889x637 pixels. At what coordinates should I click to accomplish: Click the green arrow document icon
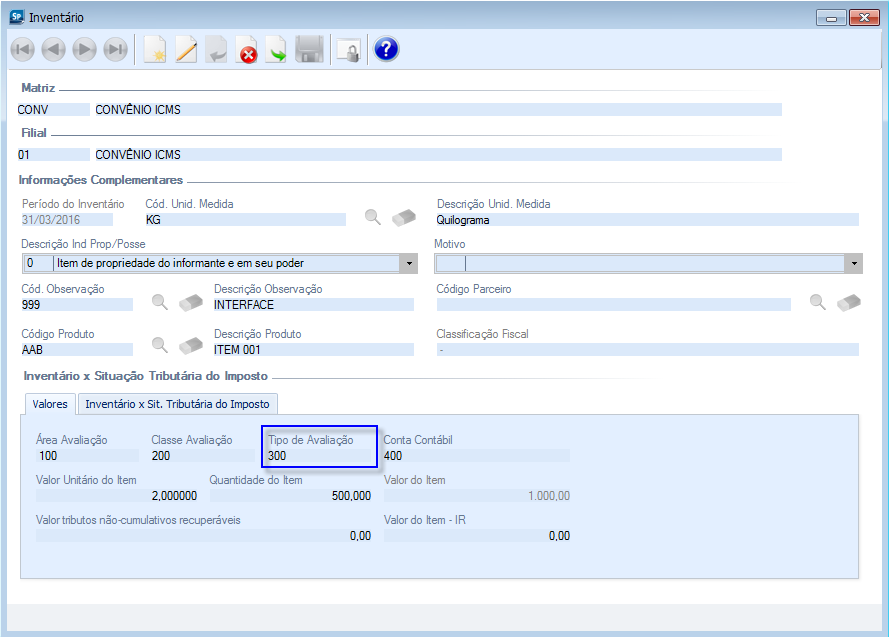coord(277,50)
